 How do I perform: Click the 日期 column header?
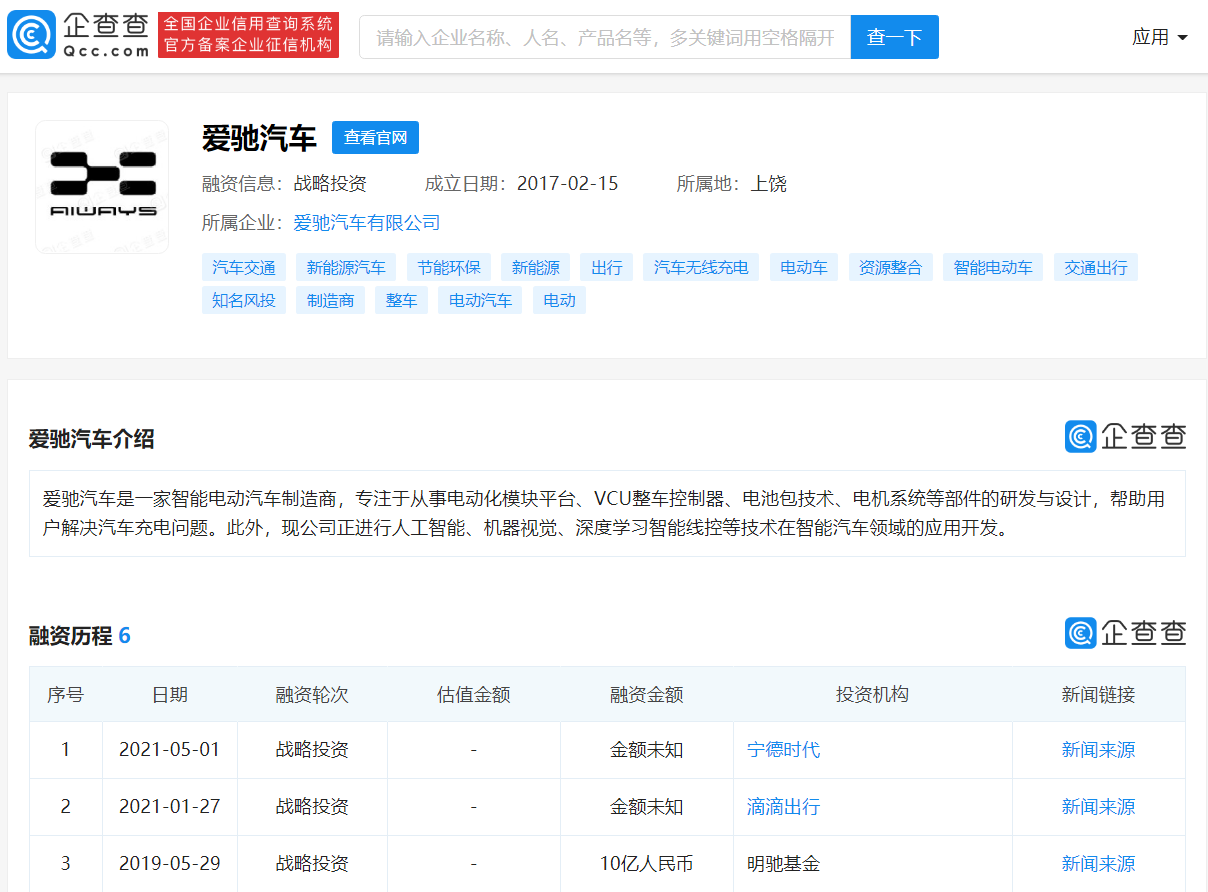(x=170, y=695)
